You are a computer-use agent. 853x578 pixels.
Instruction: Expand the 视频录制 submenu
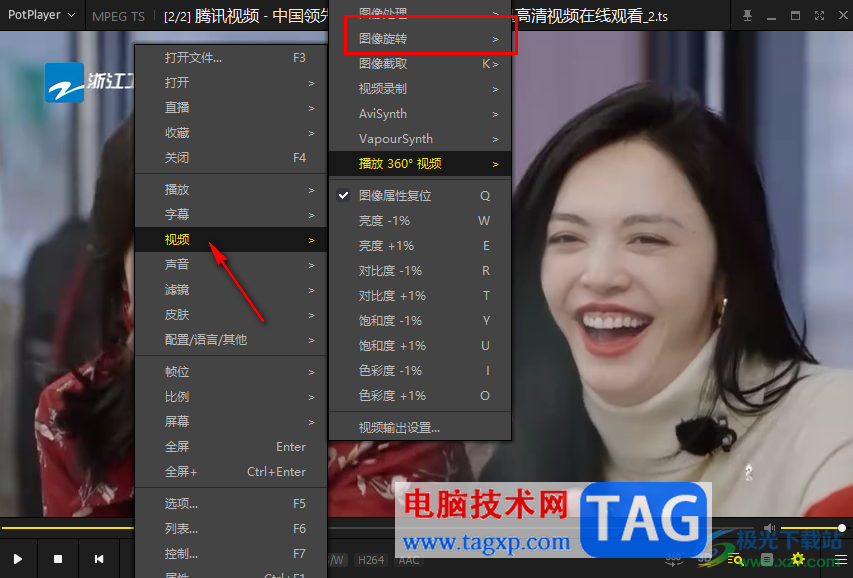point(419,89)
